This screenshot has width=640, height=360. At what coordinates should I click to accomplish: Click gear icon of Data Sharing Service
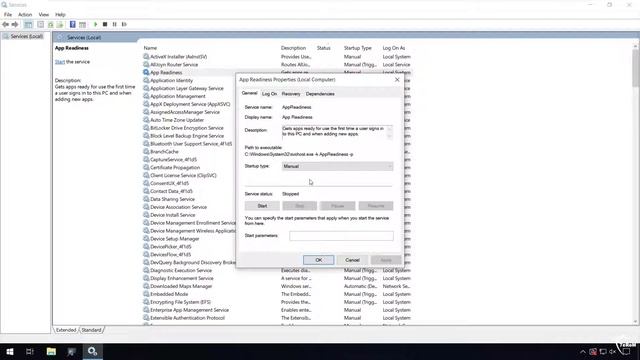pos(146,199)
